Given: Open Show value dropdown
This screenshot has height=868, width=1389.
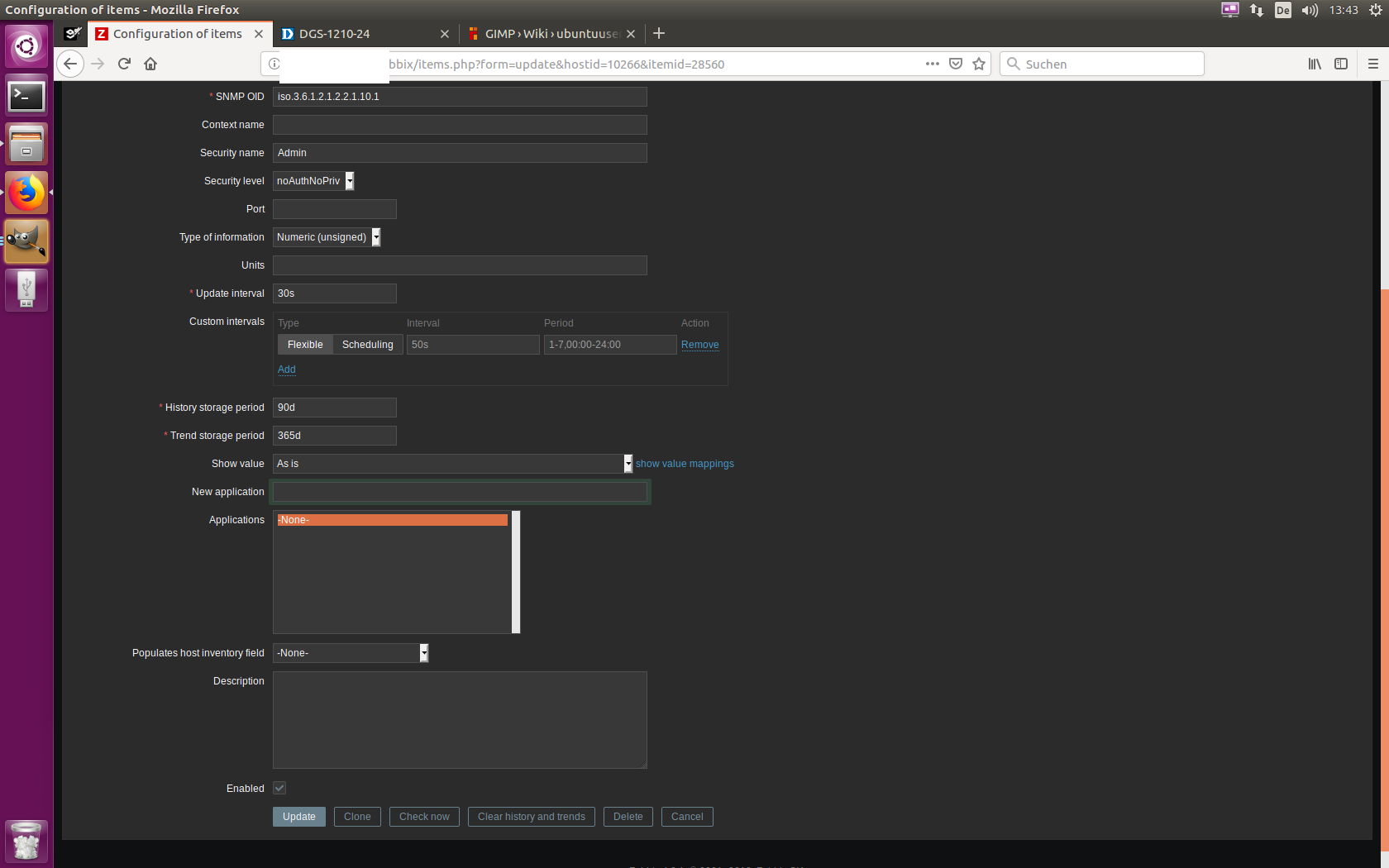Looking at the screenshot, I should [453, 464].
